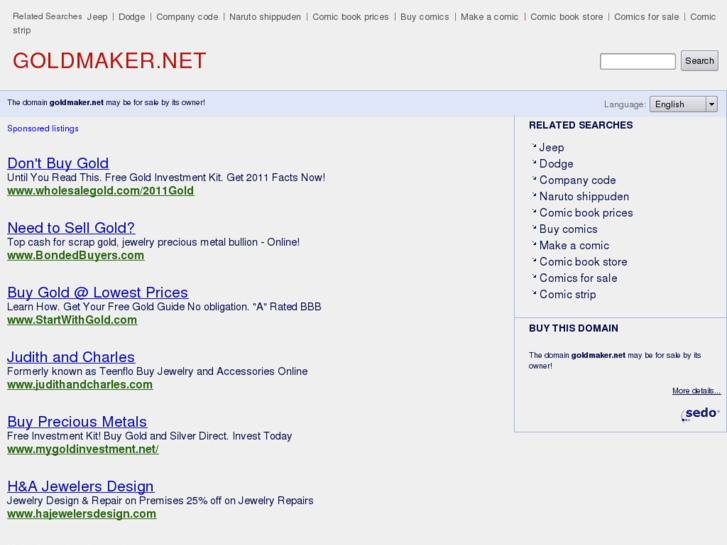Select Comic book store in the sidebar list
The height and width of the screenshot is (545, 727).
pyautogui.click(x=583, y=262)
